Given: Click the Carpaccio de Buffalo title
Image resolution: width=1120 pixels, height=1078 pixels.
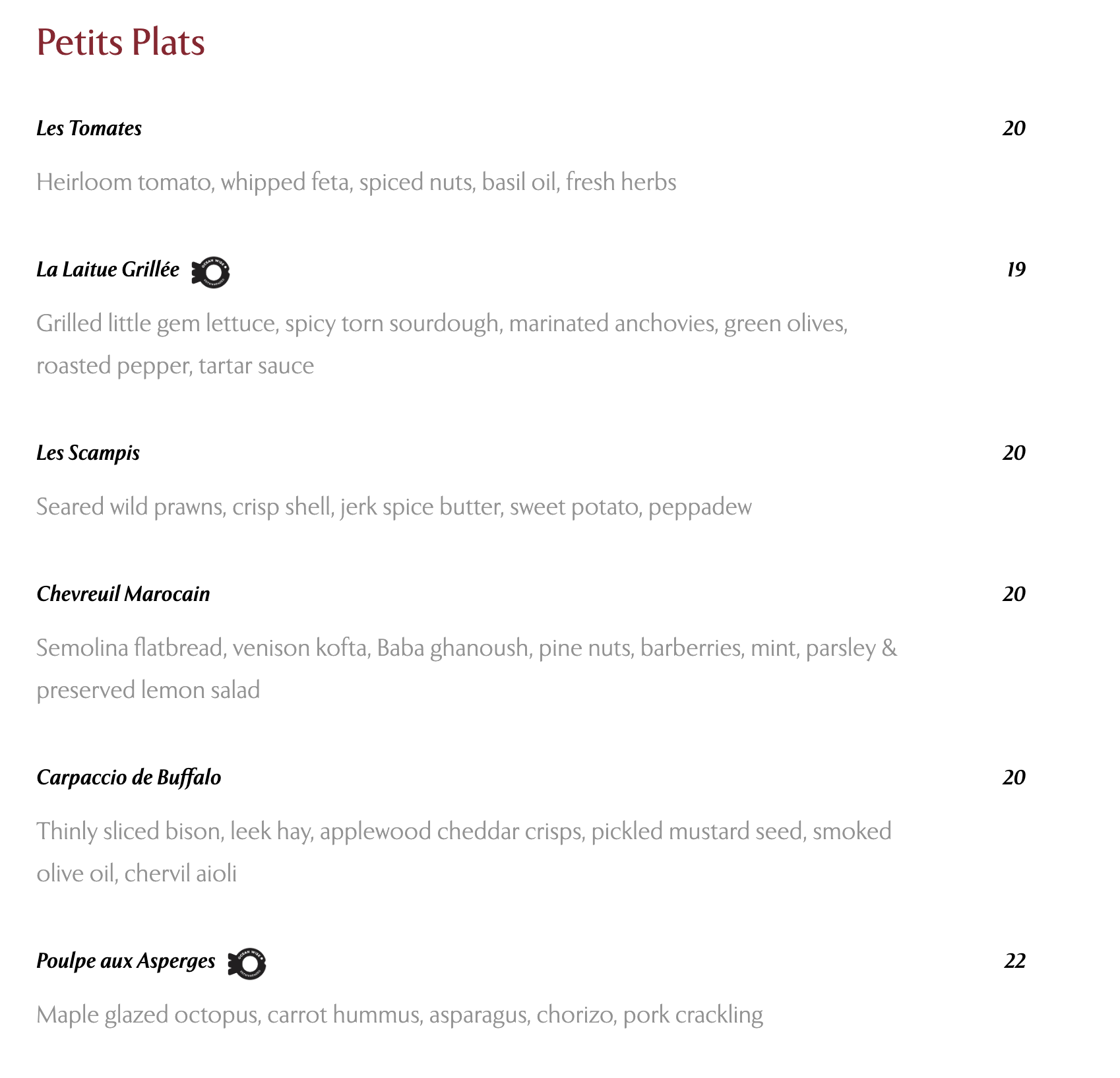Looking at the screenshot, I should (x=129, y=777).
